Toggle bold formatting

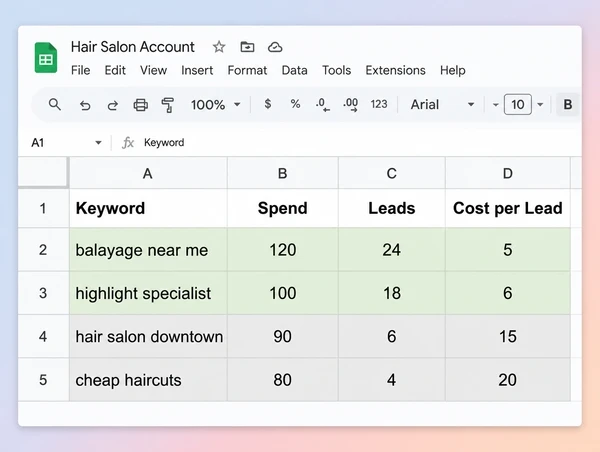click(x=568, y=104)
